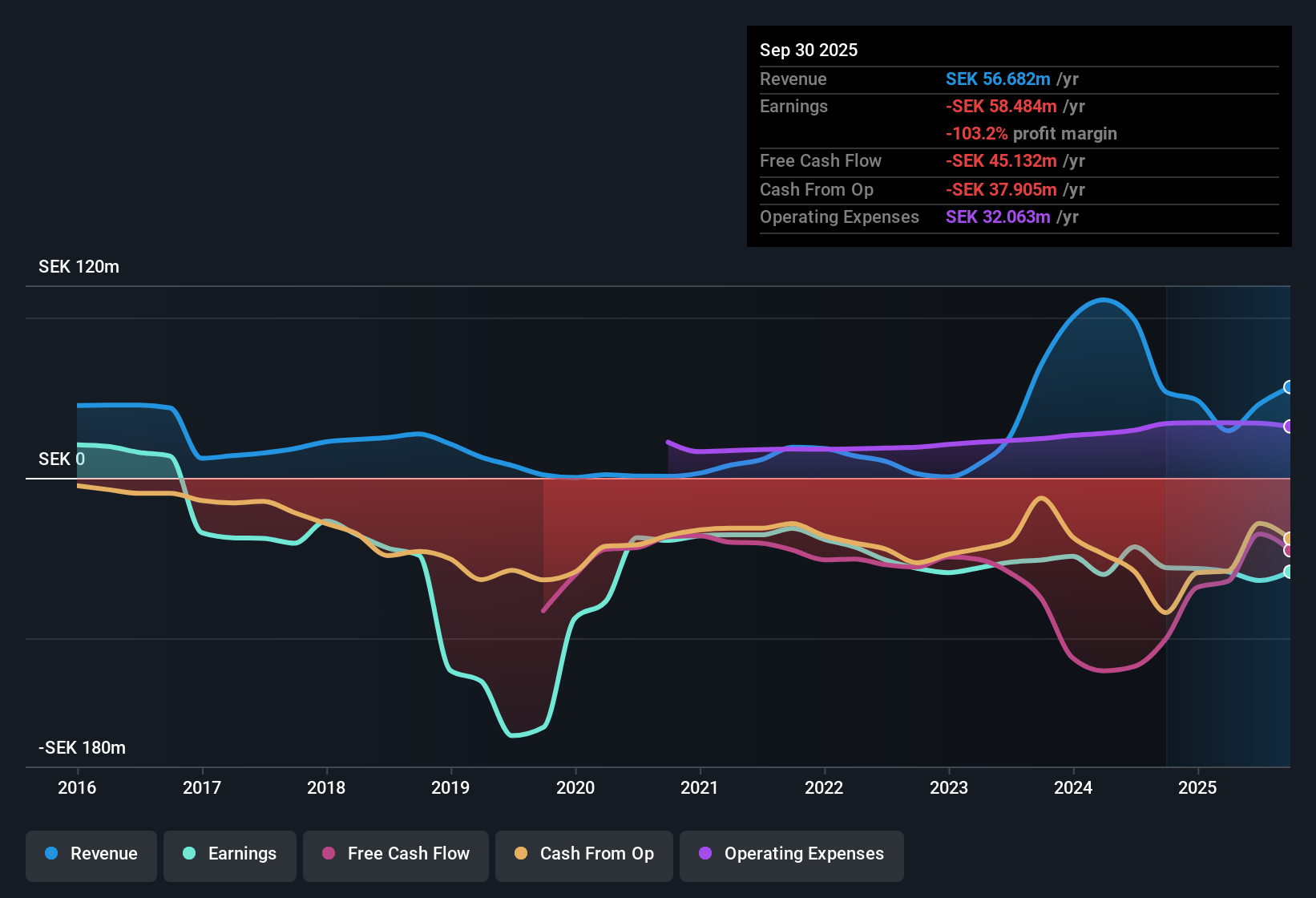Select the blue Revenue endpoint marker

click(1289, 387)
